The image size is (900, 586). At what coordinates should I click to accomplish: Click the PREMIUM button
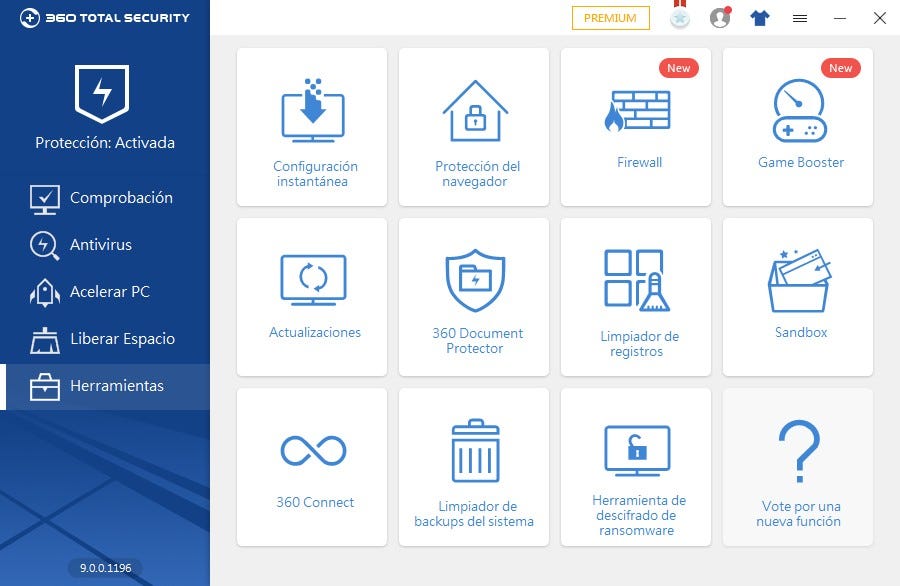tap(610, 17)
